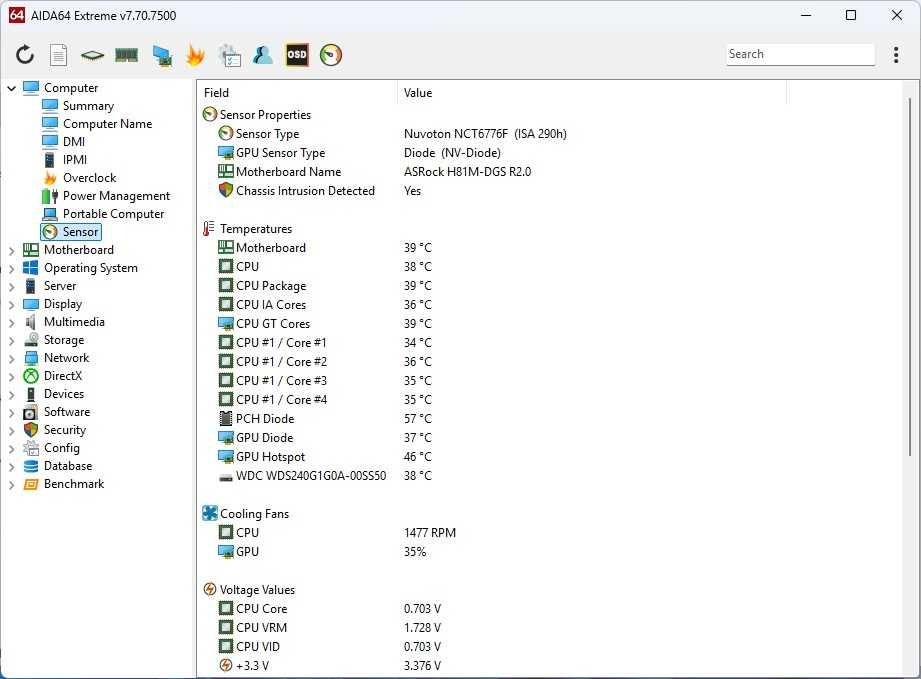Open the Report page icon
Screen dimensions: 921x679
coord(58,55)
